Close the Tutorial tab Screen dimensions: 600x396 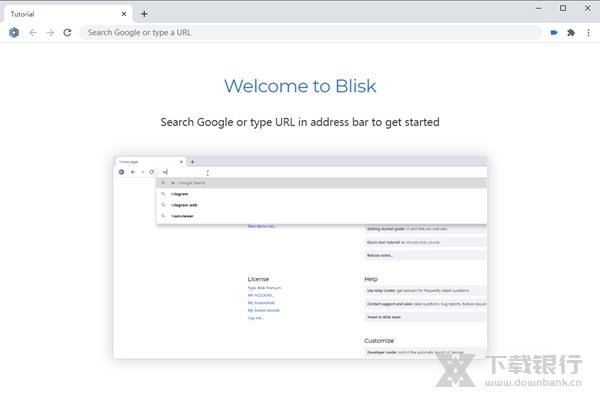pos(124,14)
